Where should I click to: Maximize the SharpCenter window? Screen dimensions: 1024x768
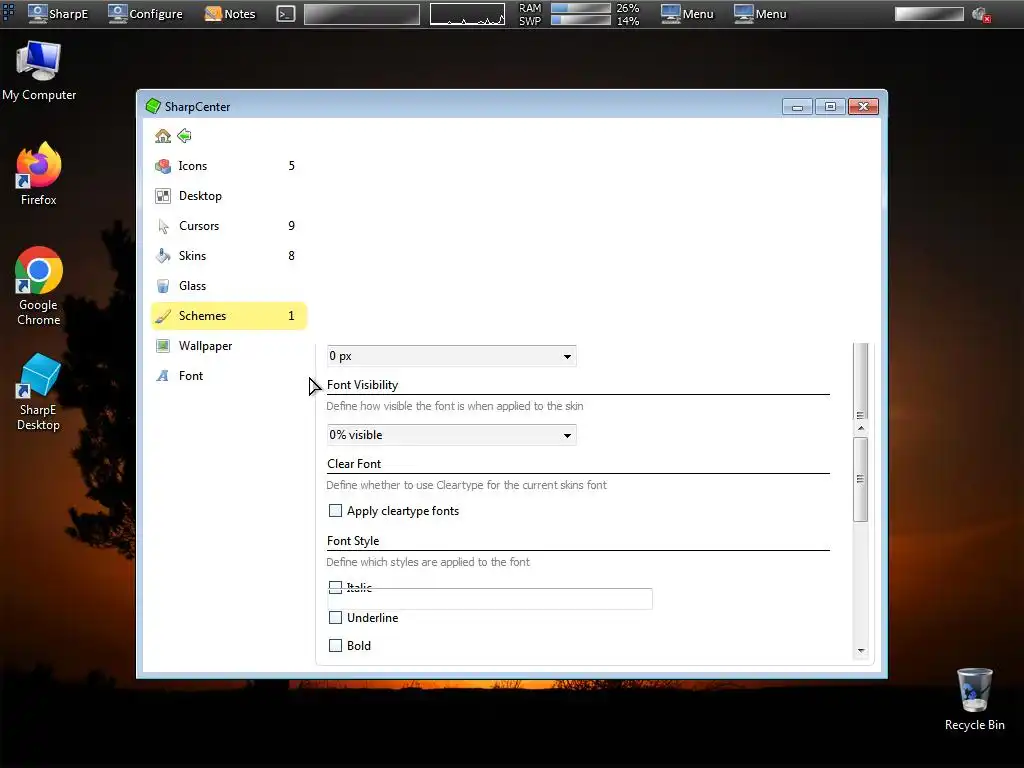[830, 106]
